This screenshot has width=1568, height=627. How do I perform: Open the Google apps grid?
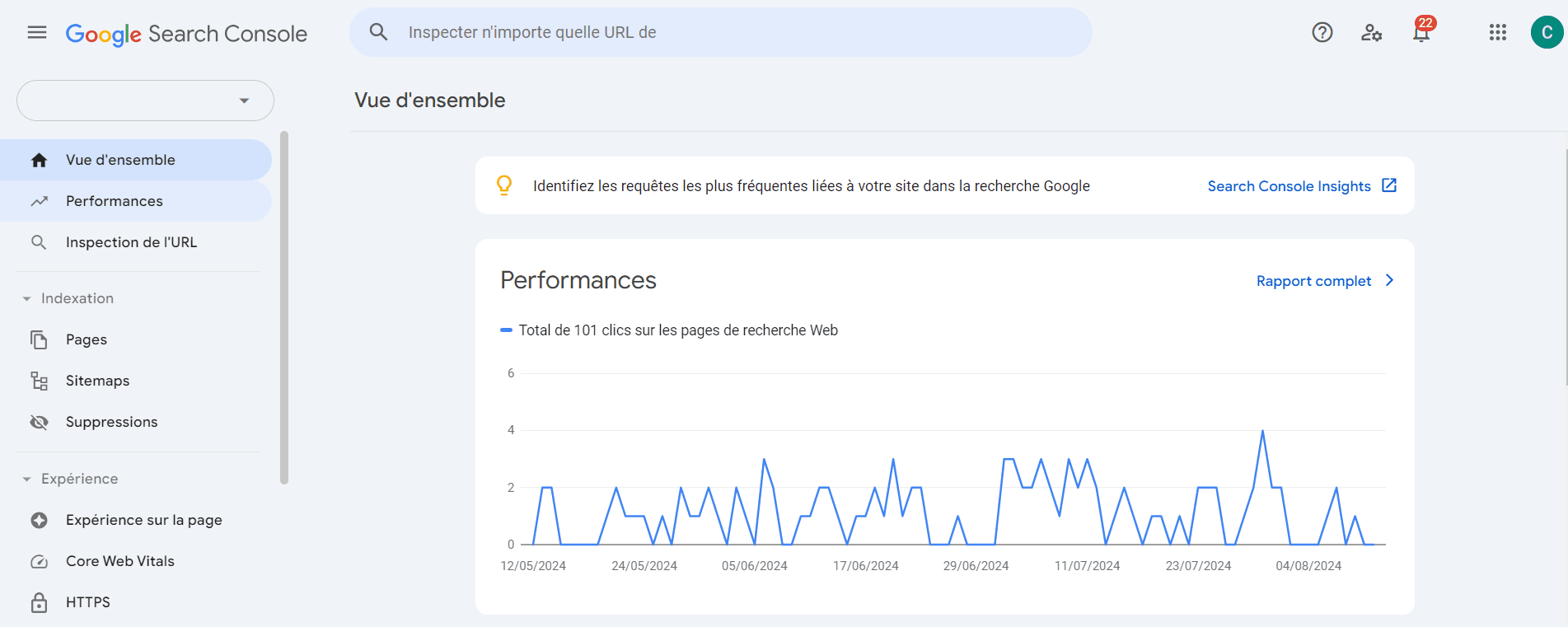[x=1498, y=32]
